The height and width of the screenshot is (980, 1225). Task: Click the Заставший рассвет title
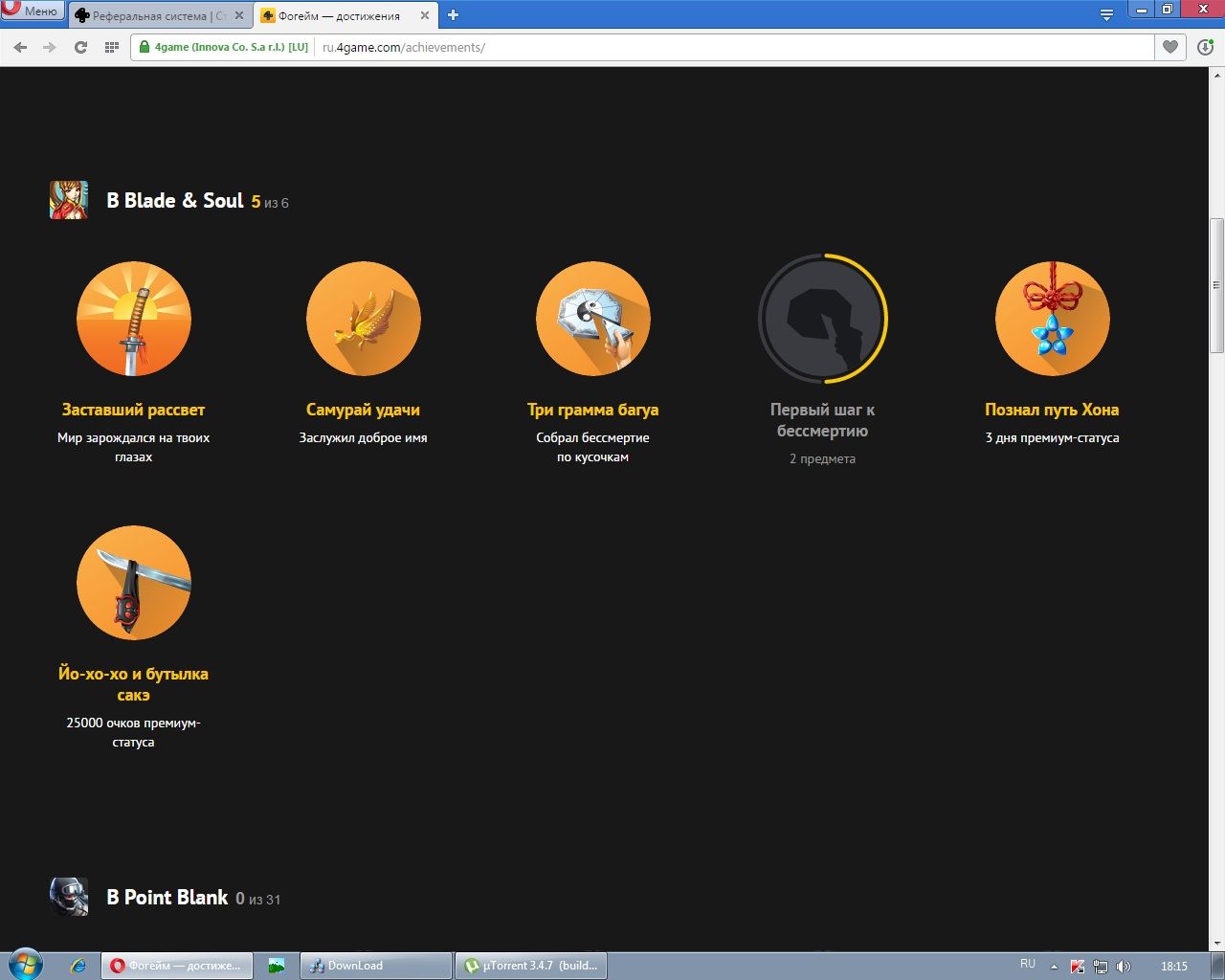(x=134, y=410)
